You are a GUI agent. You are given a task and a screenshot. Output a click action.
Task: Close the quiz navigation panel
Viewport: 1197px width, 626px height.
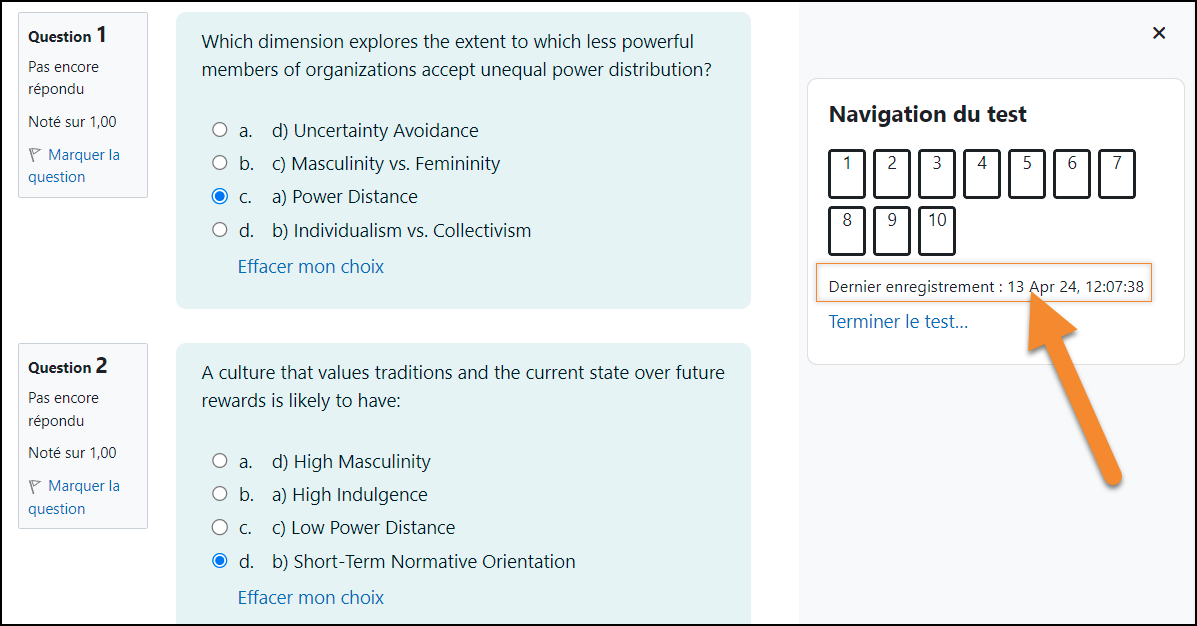tap(1159, 33)
